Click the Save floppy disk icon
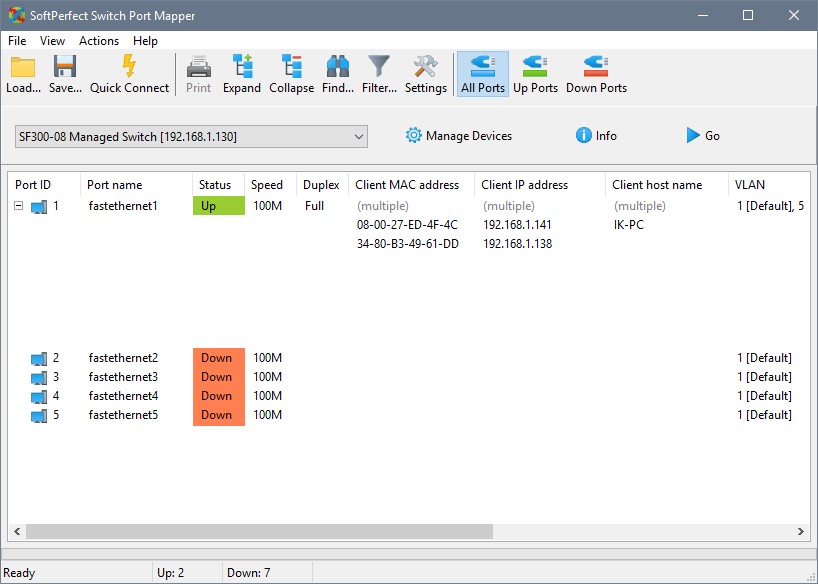 click(65, 67)
